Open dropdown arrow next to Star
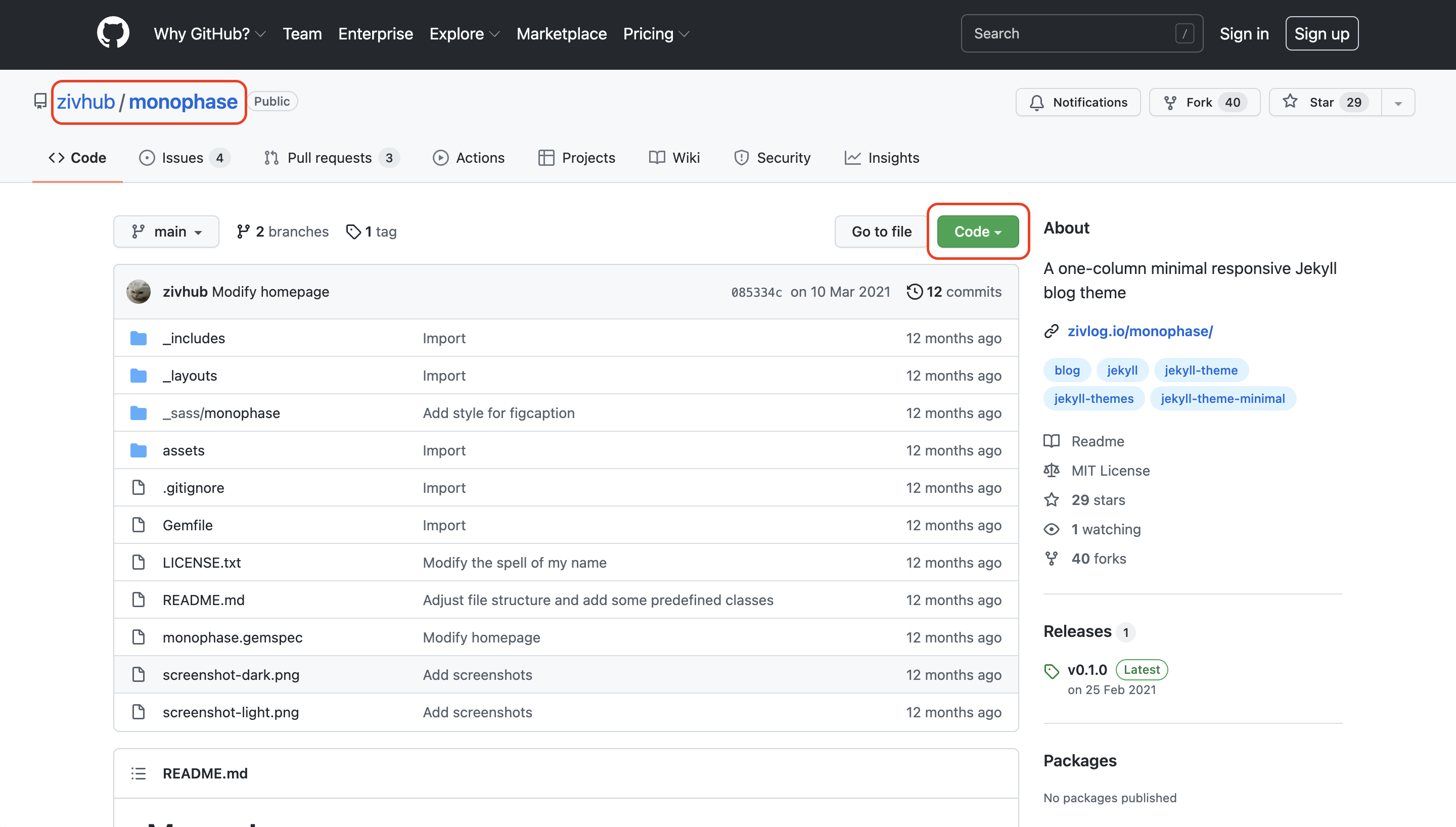1456x827 pixels. coord(1398,103)
